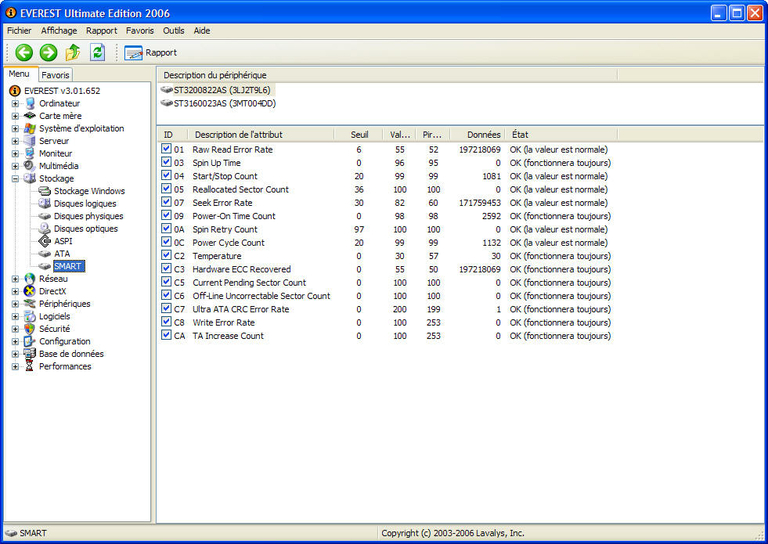
Task: Toggle the Start/Stop Count checkbox
Action: tap(167, 175)
